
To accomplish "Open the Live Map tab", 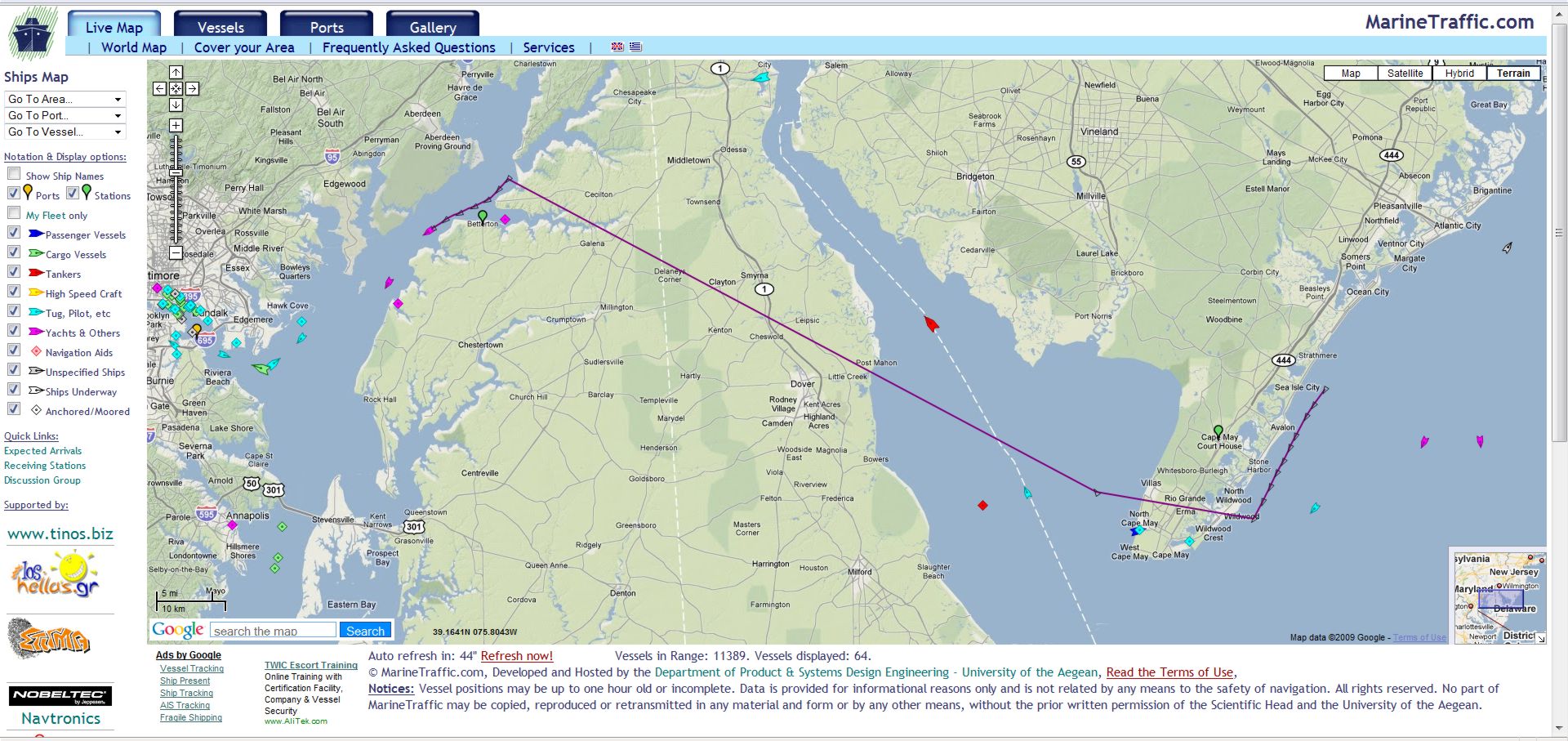I will (x=114, y=25).
